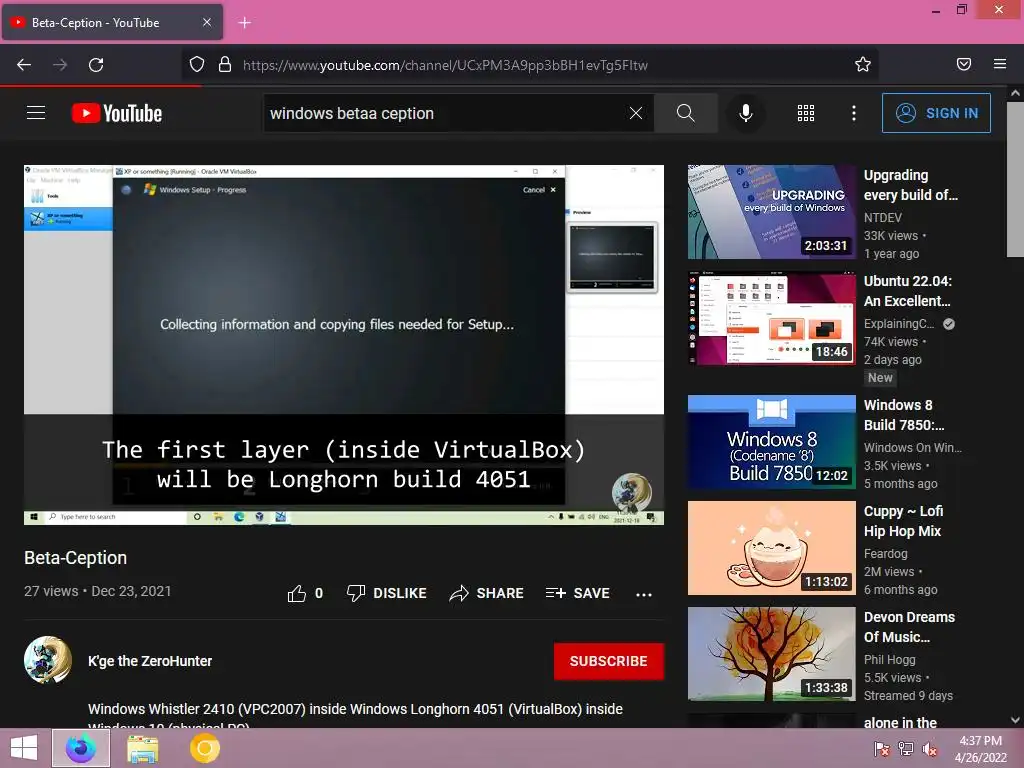Click the browser forward arrow
The image size is (1024, 768).
(x=60, y=65)
